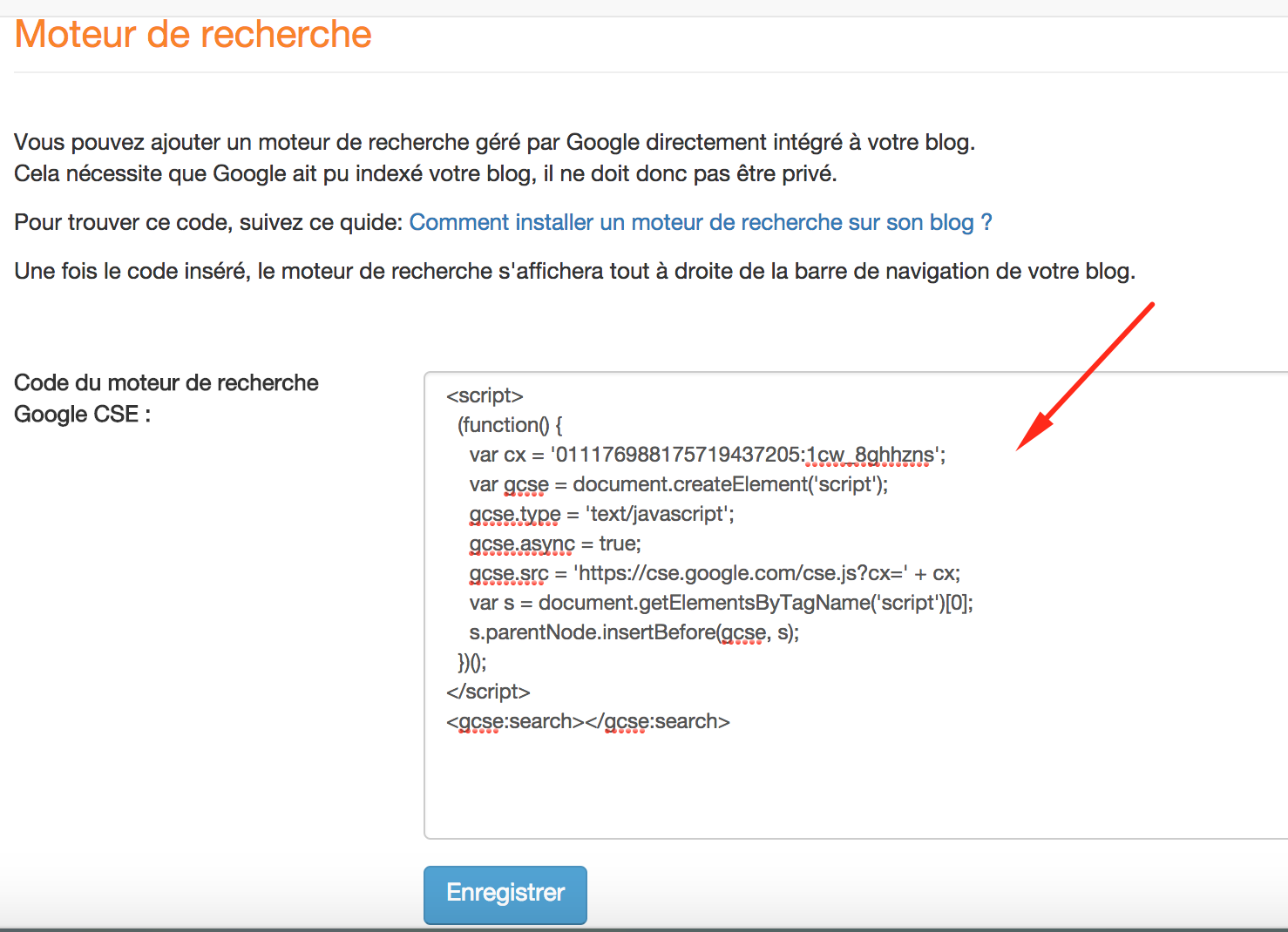Focus the Google CSE code text area
Screen dimensions: 1288x932
856,605
